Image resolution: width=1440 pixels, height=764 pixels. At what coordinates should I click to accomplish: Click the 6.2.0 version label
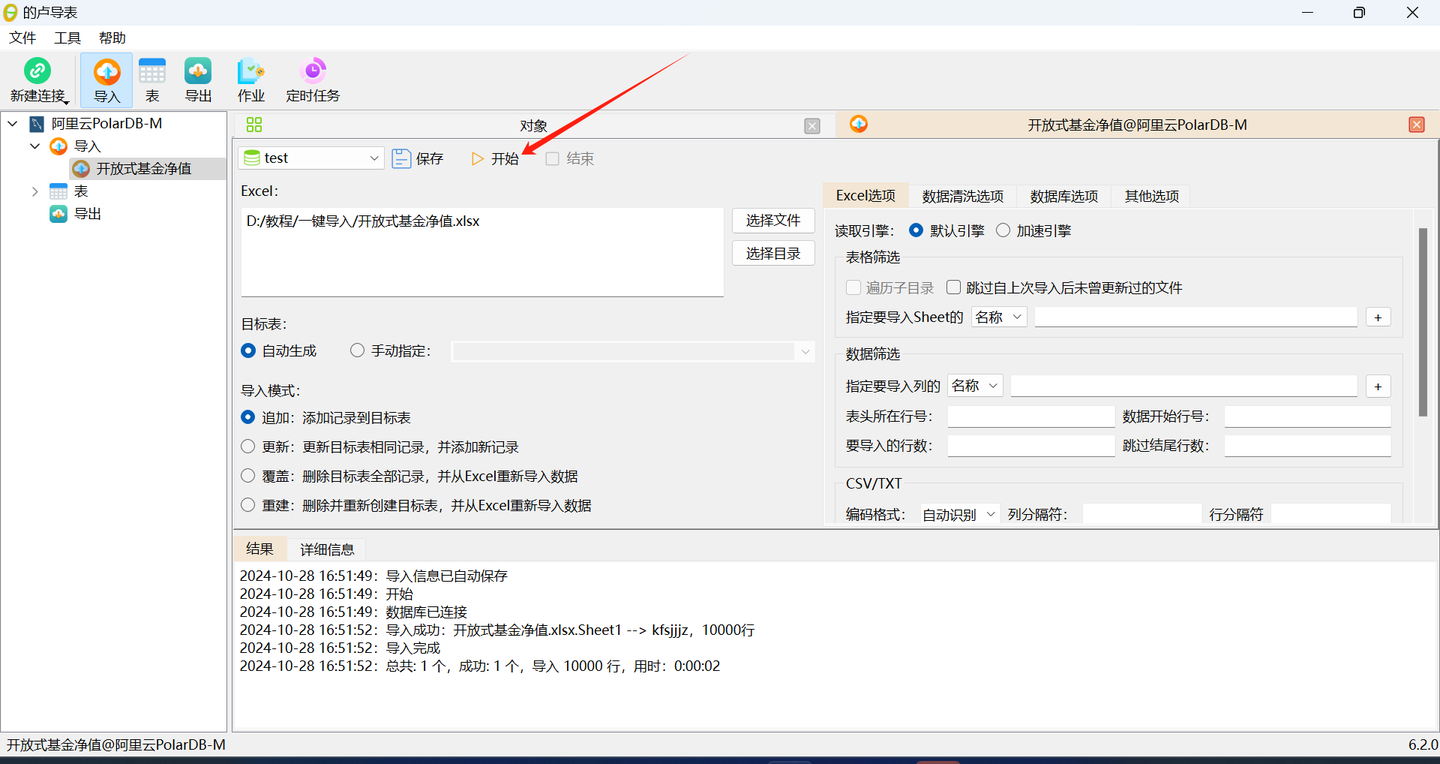click(1423, 745)
